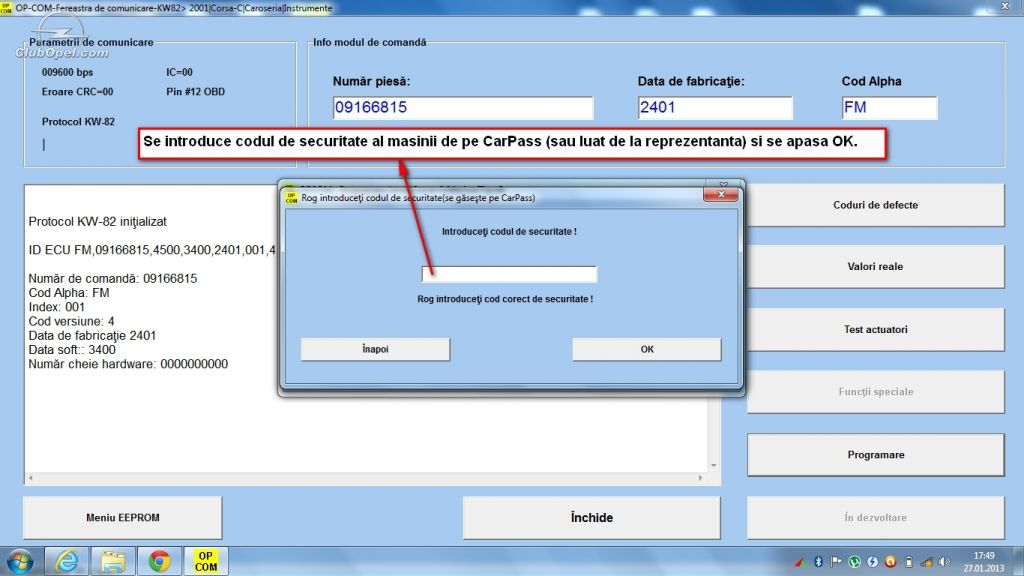The height and width of the screenshot is (576, 1024).
Task: Select the log line starting "ID ECU FM"
Action: click(152, 250)
